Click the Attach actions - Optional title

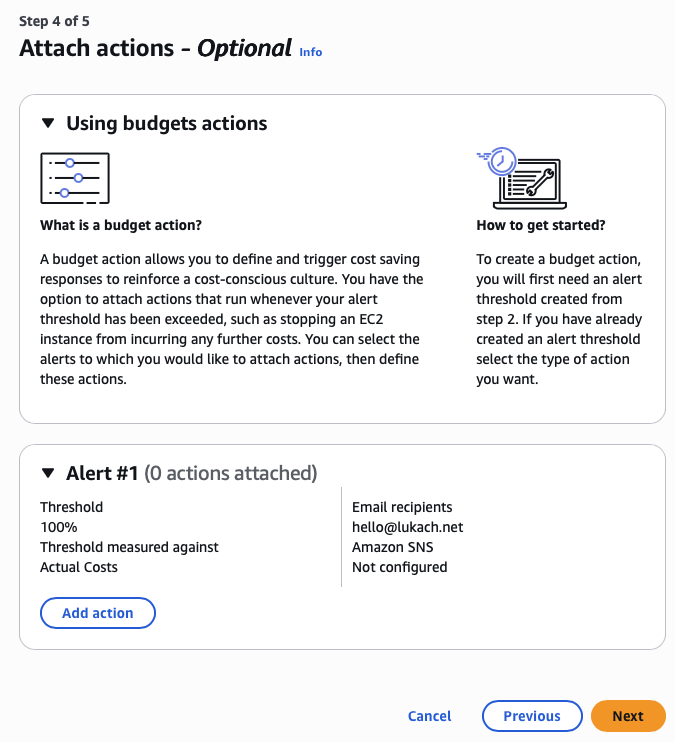155,48
